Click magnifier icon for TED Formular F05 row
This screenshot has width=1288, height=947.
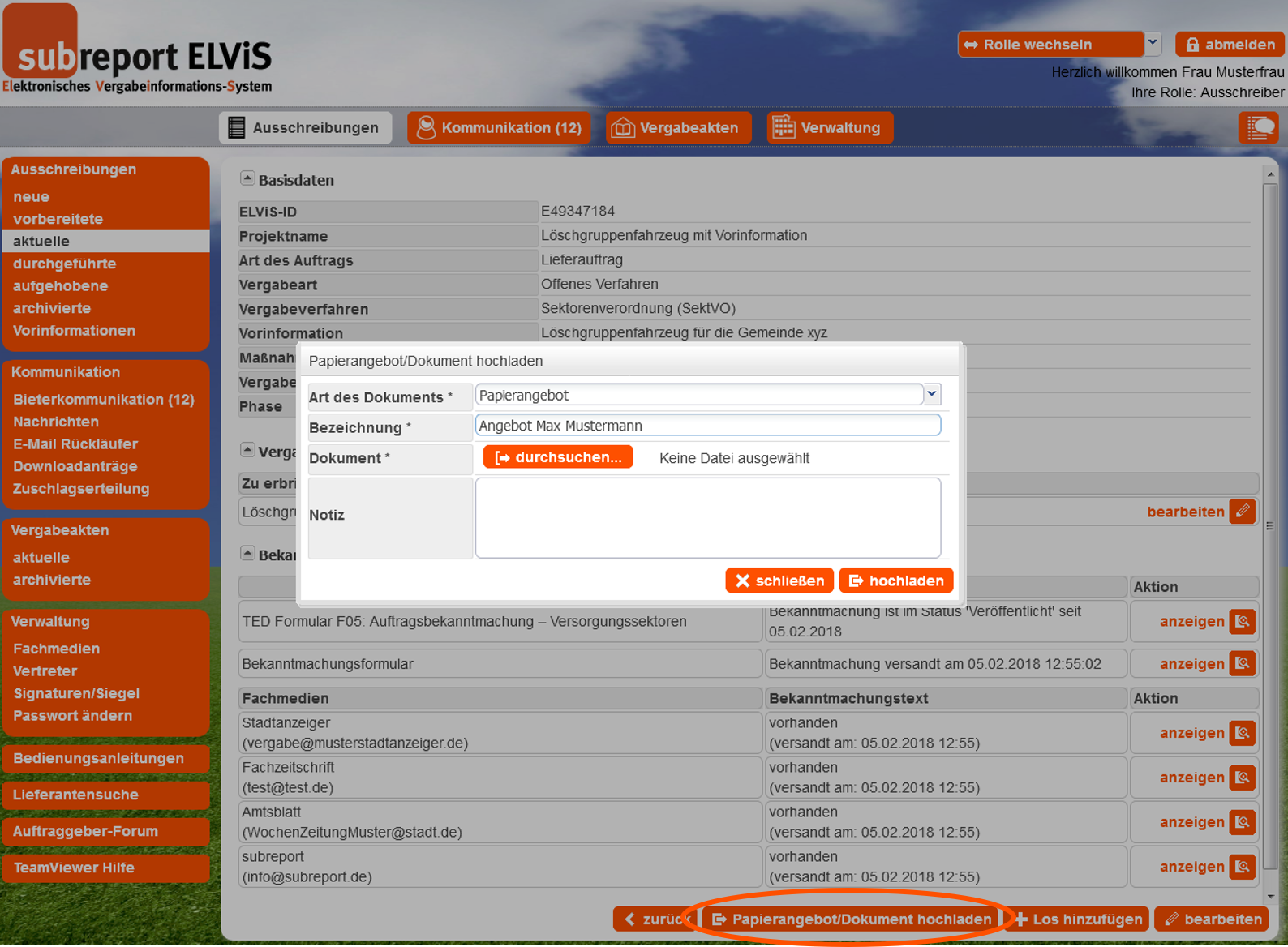click(1242, 622)
